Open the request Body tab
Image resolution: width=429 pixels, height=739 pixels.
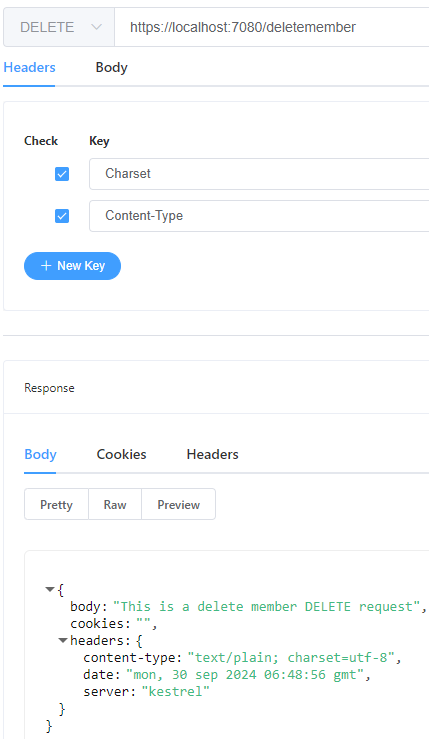coord(111,68)
